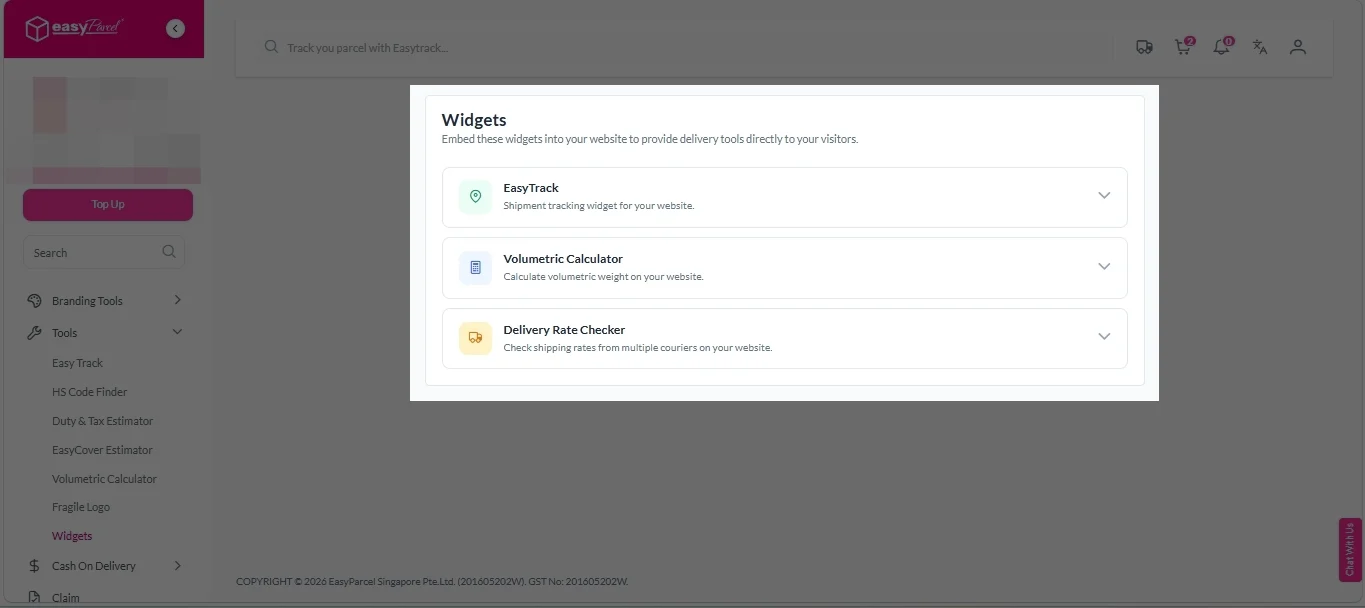This screenshot has height=608, width=1365.
Task: Click the Cash On Delivery dollar icon
Action: coord(34,565)
